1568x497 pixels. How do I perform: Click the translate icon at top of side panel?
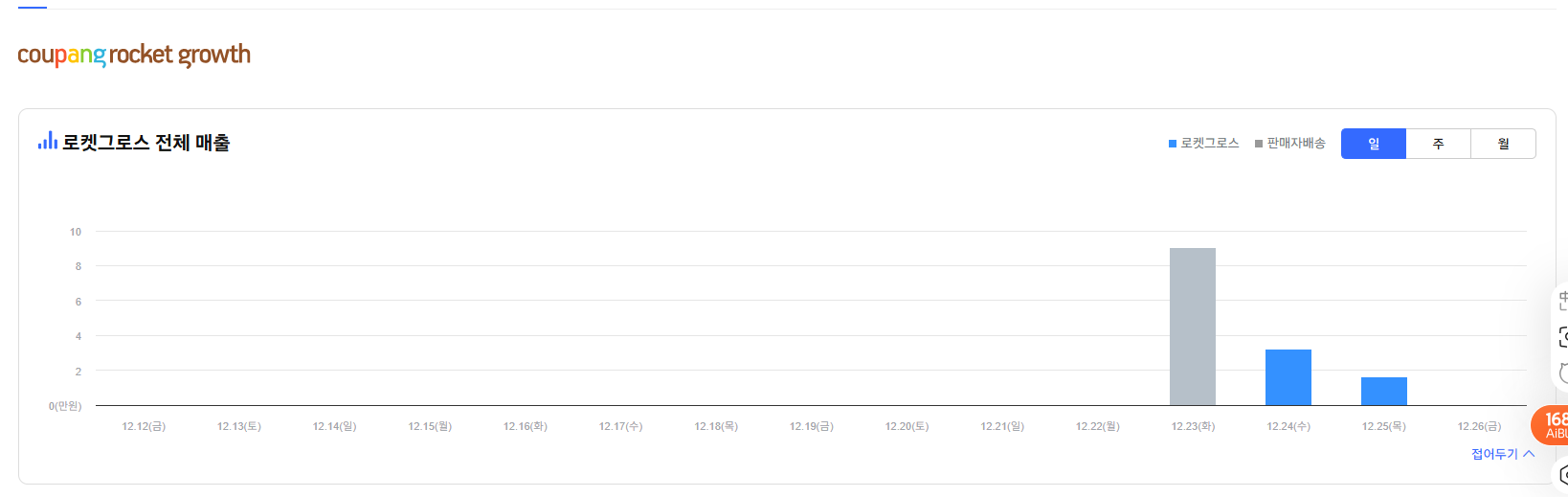tap(1562, 302)
